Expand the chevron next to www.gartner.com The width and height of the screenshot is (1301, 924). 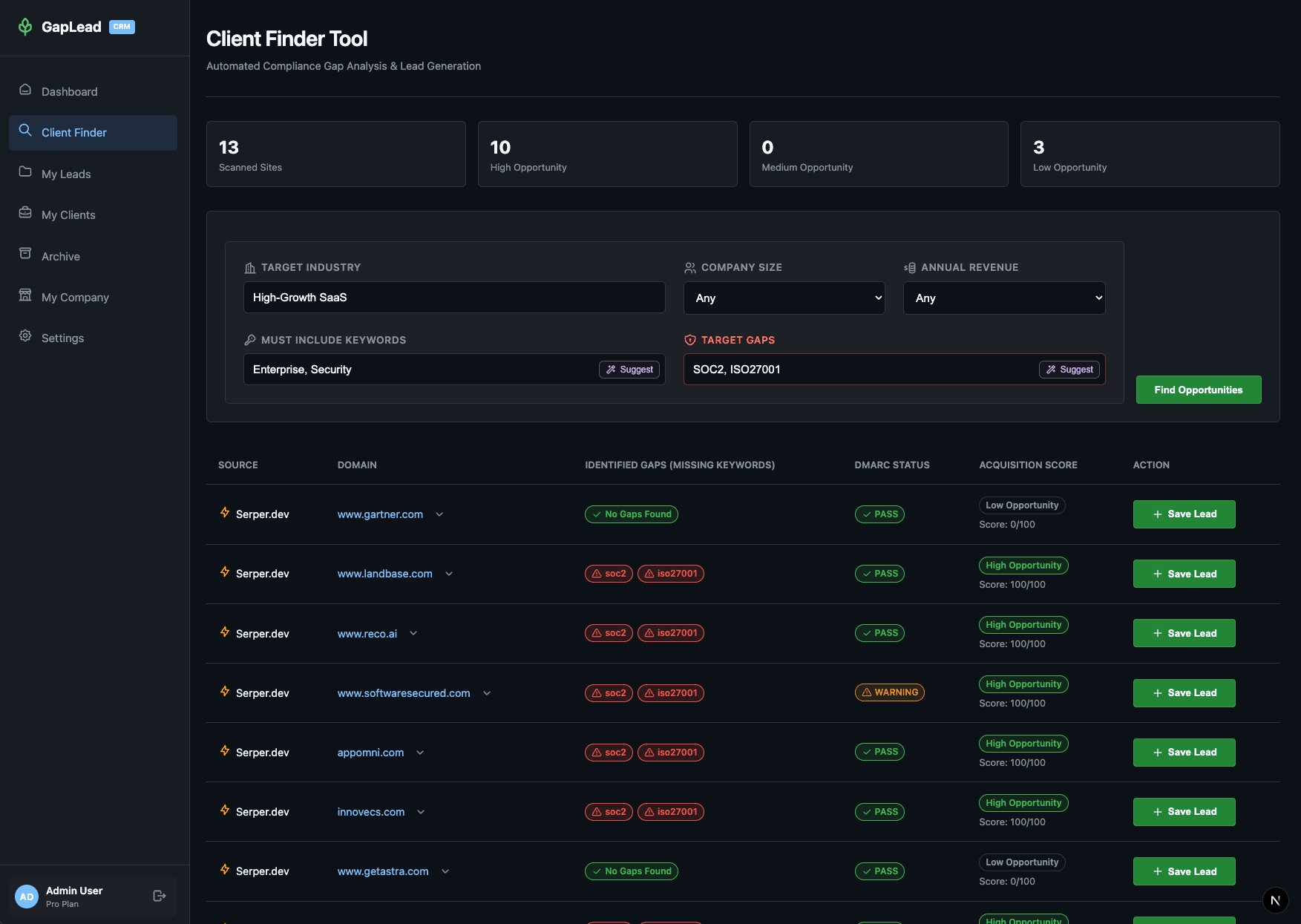[x=439, y=514]
